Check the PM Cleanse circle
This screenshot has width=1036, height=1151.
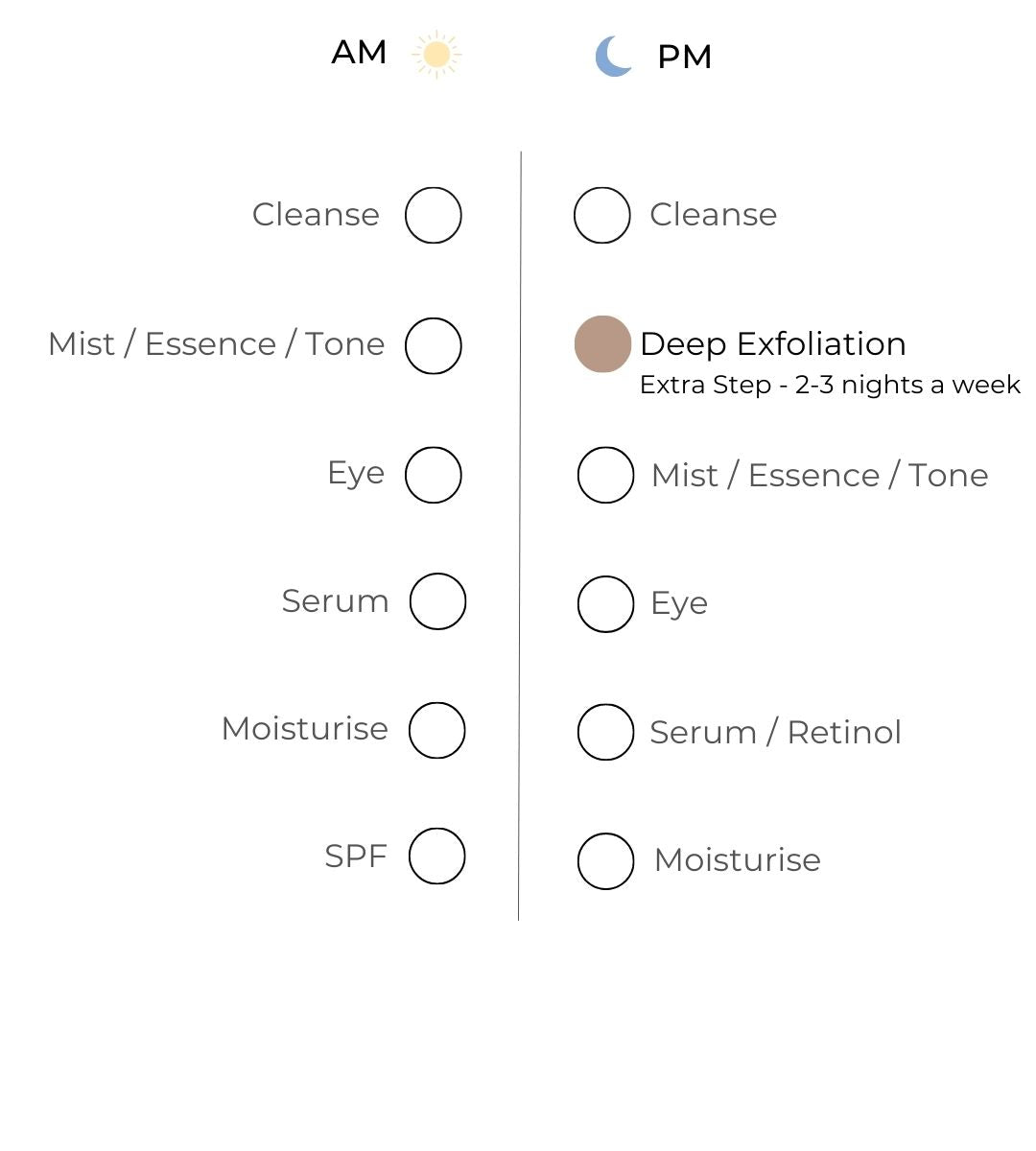point(602,215)
